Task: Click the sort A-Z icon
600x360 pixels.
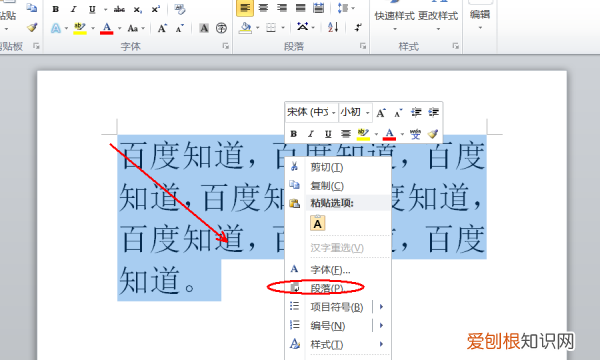Action: pyautogui.click(x=333, y=27)
